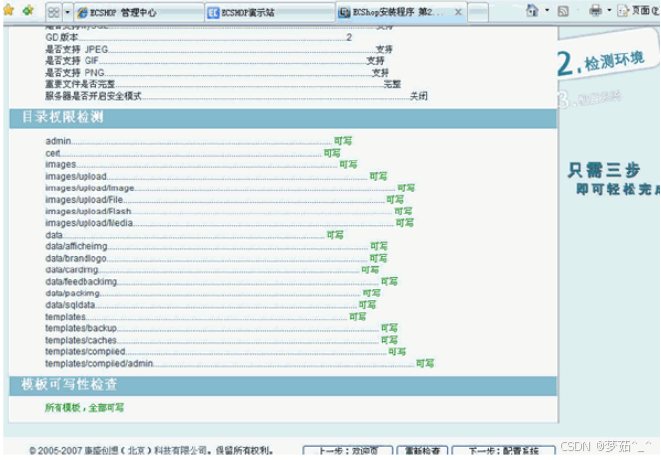This screenshot has height=460, width=661.
Task: Click the Home icon
Action: (532, 11)
